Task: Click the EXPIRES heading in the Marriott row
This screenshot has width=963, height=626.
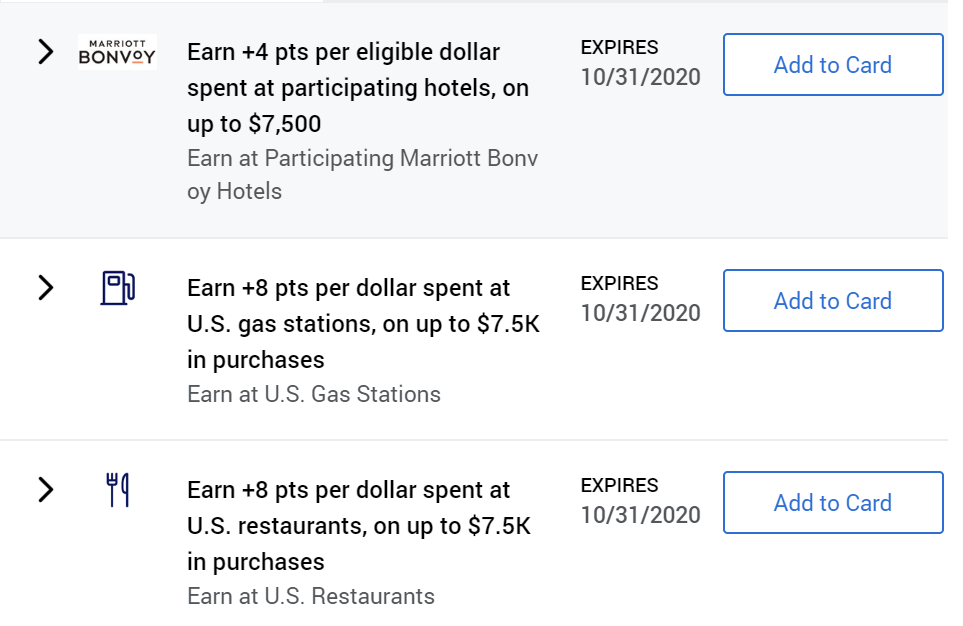Action: (620, 47)
